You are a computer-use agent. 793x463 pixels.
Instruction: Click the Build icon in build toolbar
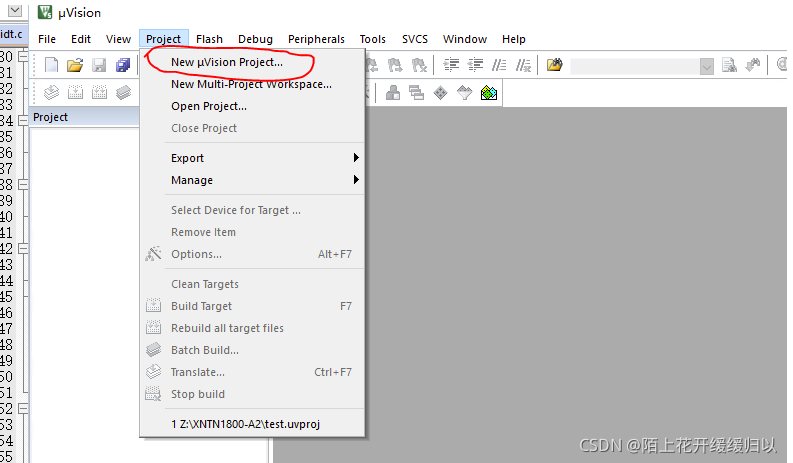pyautogui.click(x=75, y=92)
